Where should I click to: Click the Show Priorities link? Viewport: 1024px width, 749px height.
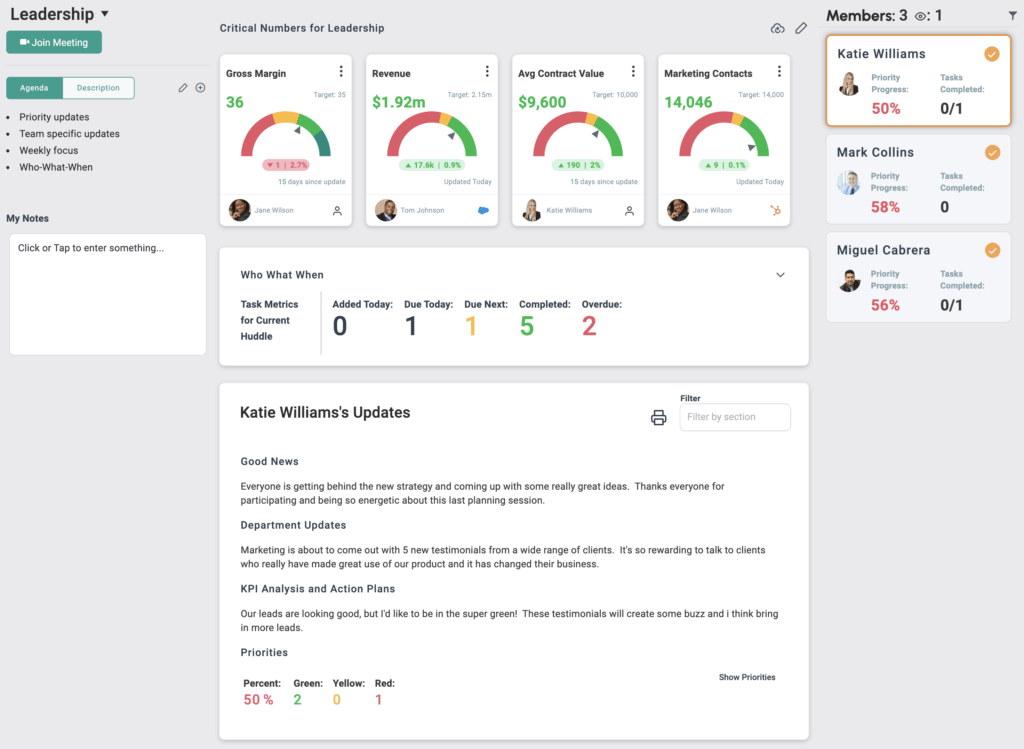[746, 677]
